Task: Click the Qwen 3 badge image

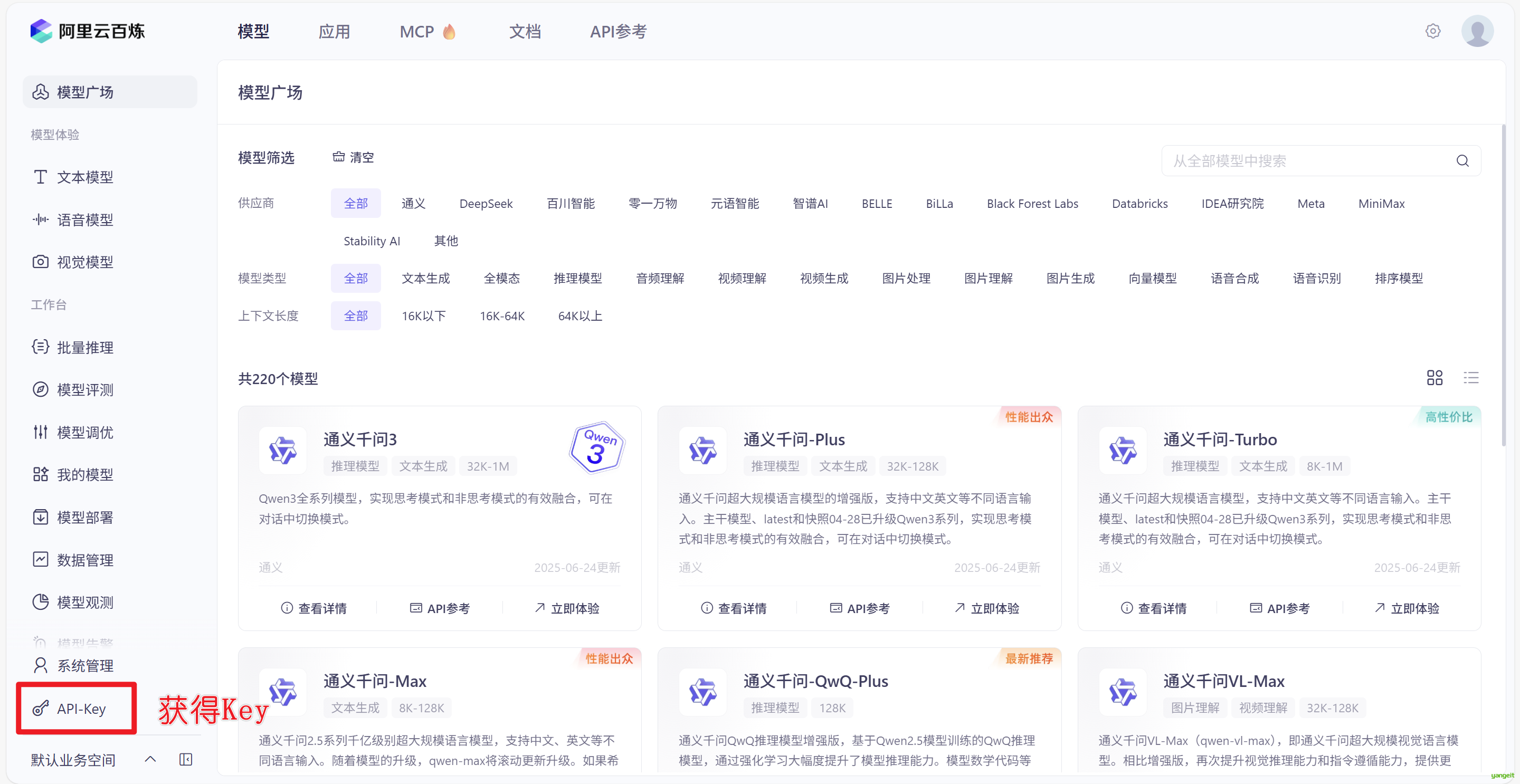Action: pyautogui.click(x=596, y=448)
